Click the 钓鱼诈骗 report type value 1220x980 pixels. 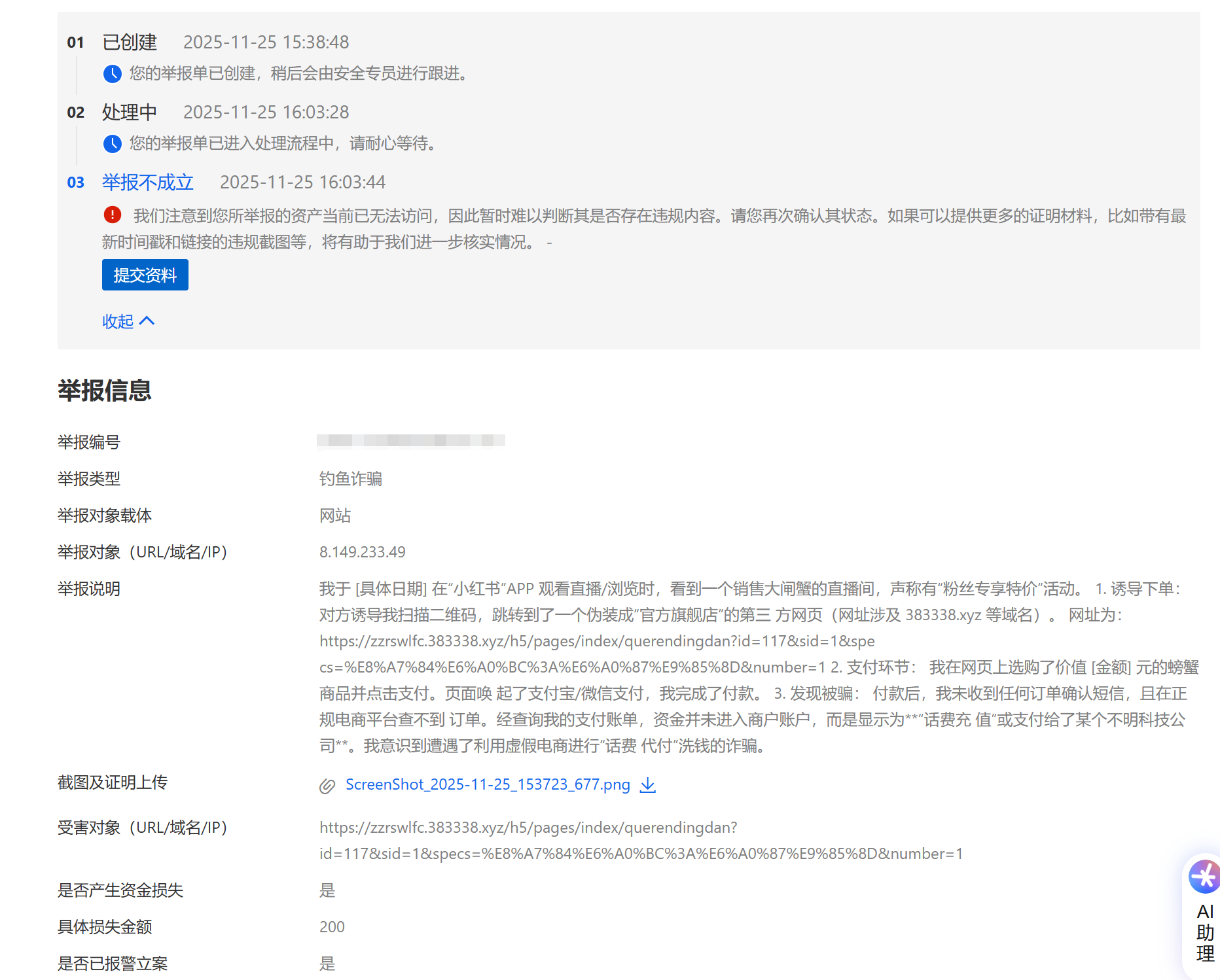350,479
